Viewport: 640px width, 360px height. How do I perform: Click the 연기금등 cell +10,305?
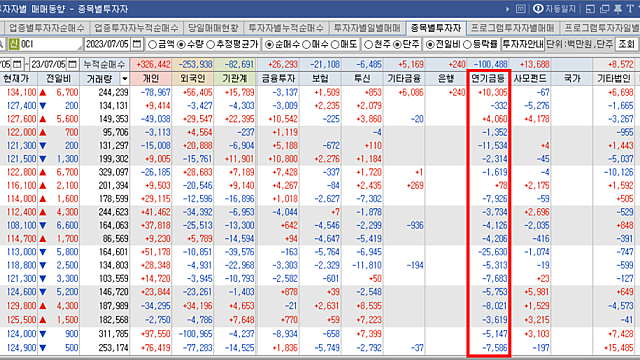coord(488,93)
